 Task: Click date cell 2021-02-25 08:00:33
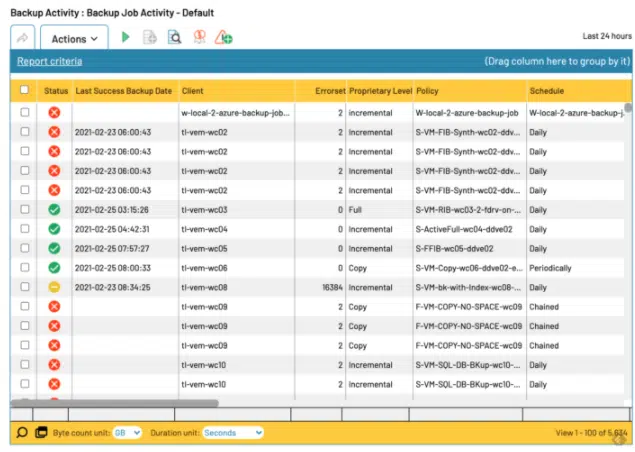point(113,268)
